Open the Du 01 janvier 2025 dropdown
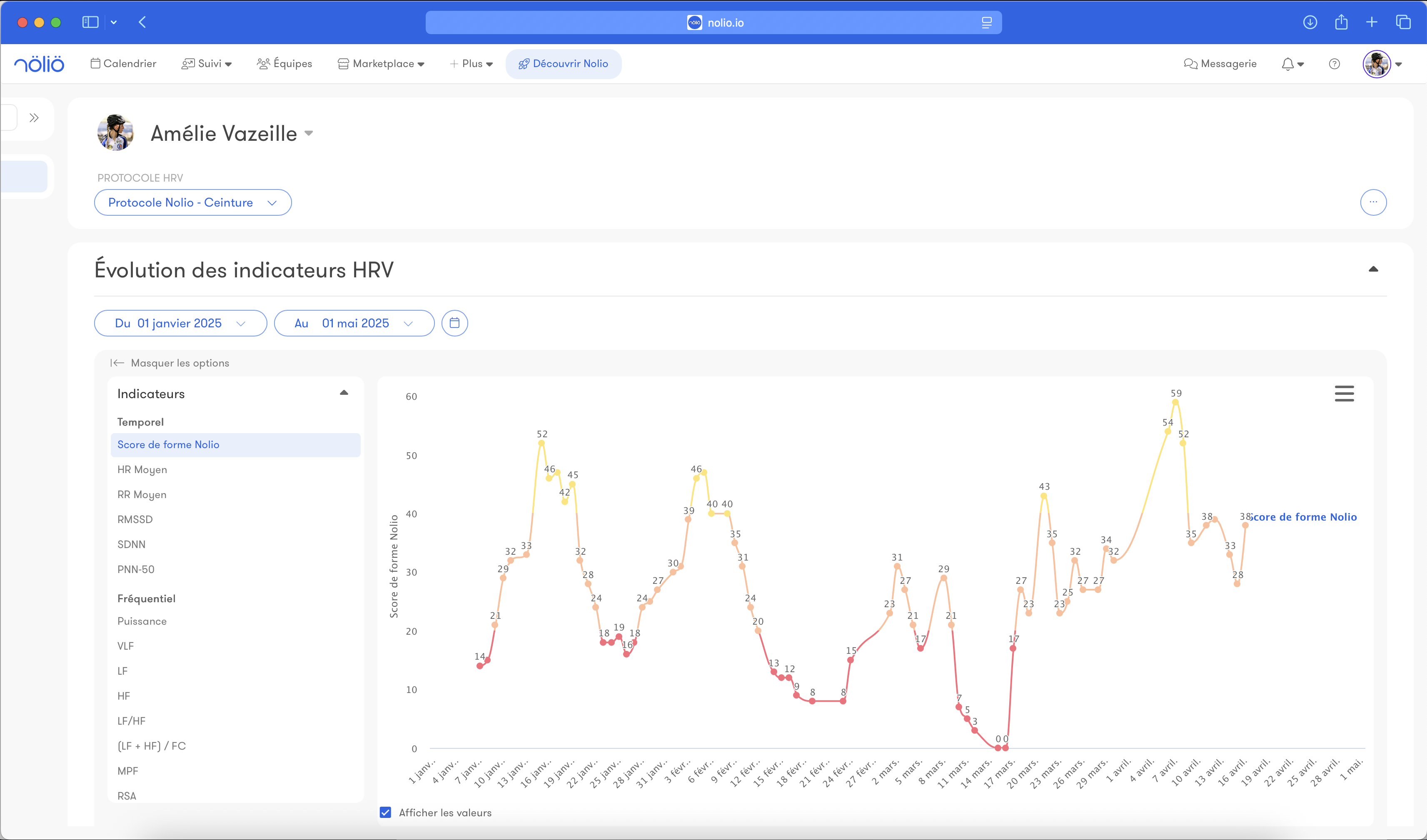Screen dimensions: 1427x840 click(180, 323)
